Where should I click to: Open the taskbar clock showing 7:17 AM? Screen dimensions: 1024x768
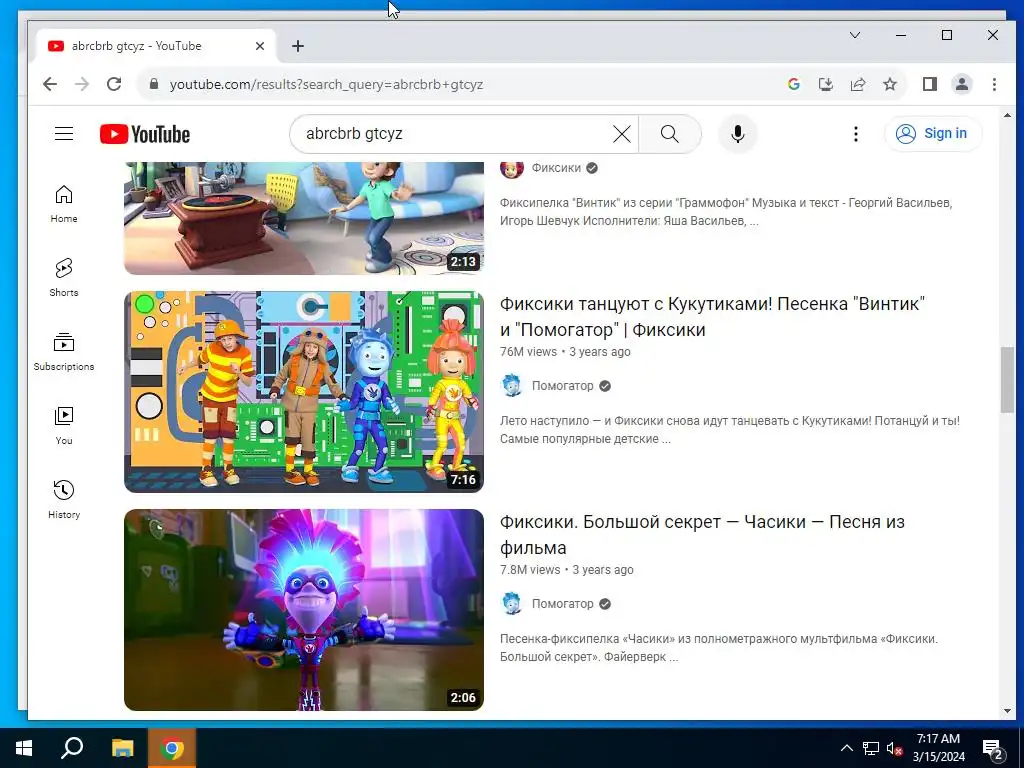click(x=938, y=748)
